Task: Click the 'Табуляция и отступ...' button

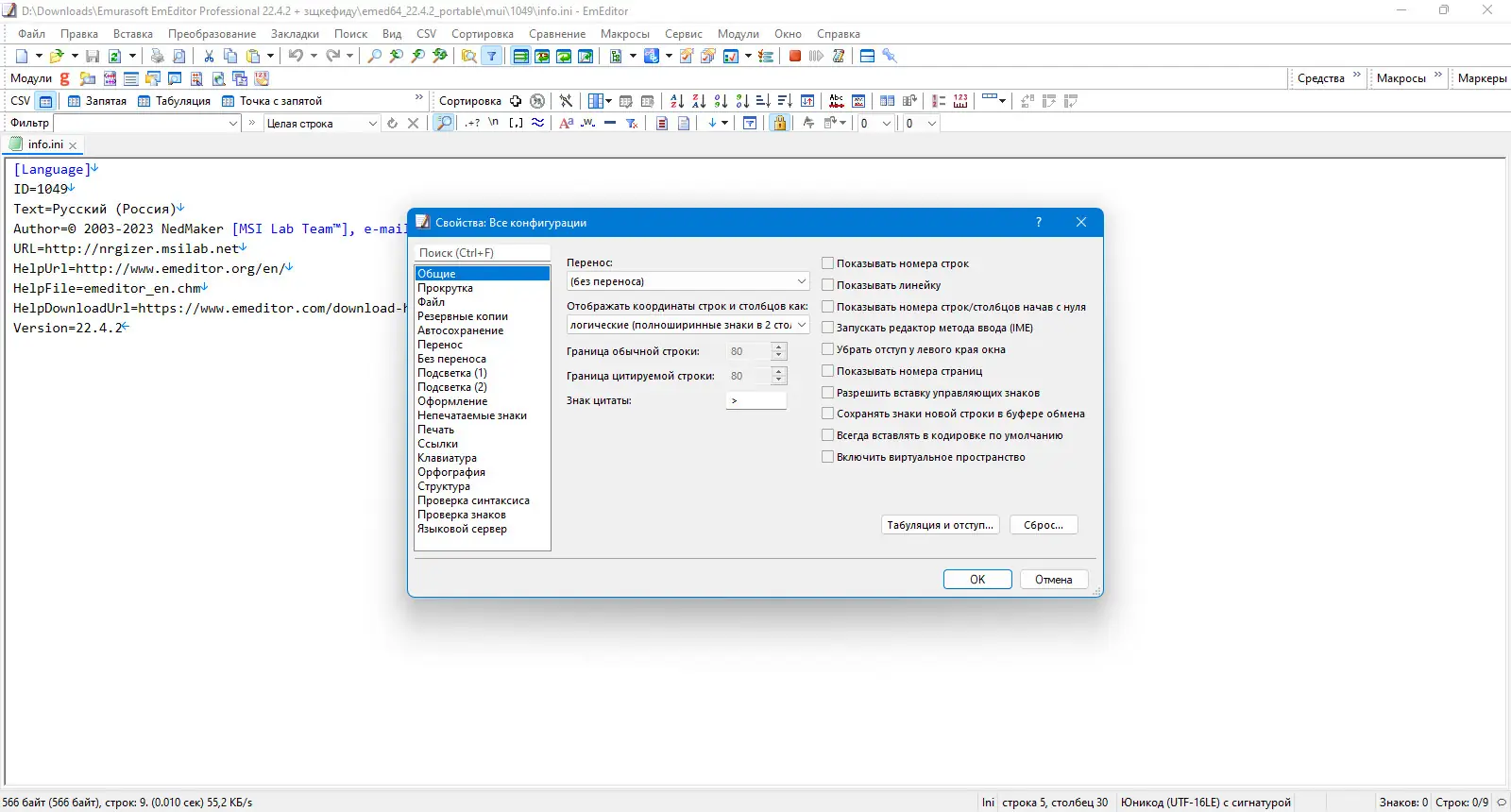Action: pyautogui.click(x=941, y=525)
